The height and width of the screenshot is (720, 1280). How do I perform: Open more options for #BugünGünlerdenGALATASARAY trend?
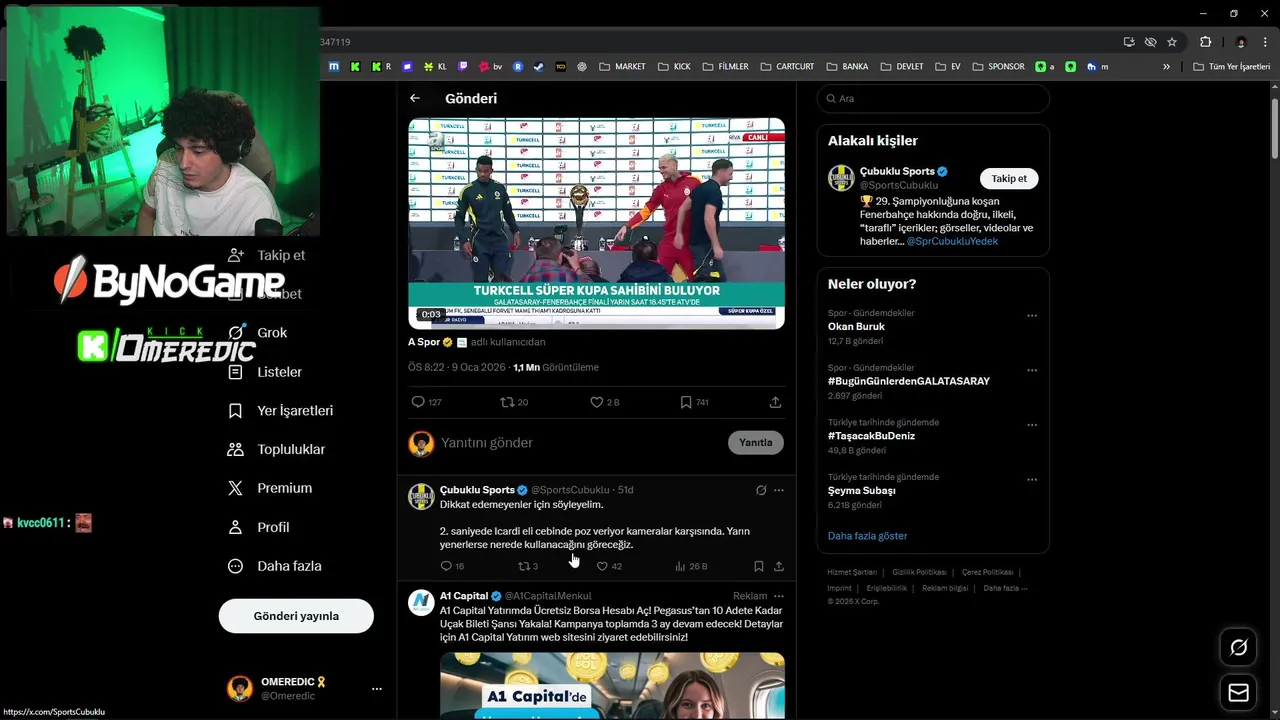click(x=1032, y=370)
